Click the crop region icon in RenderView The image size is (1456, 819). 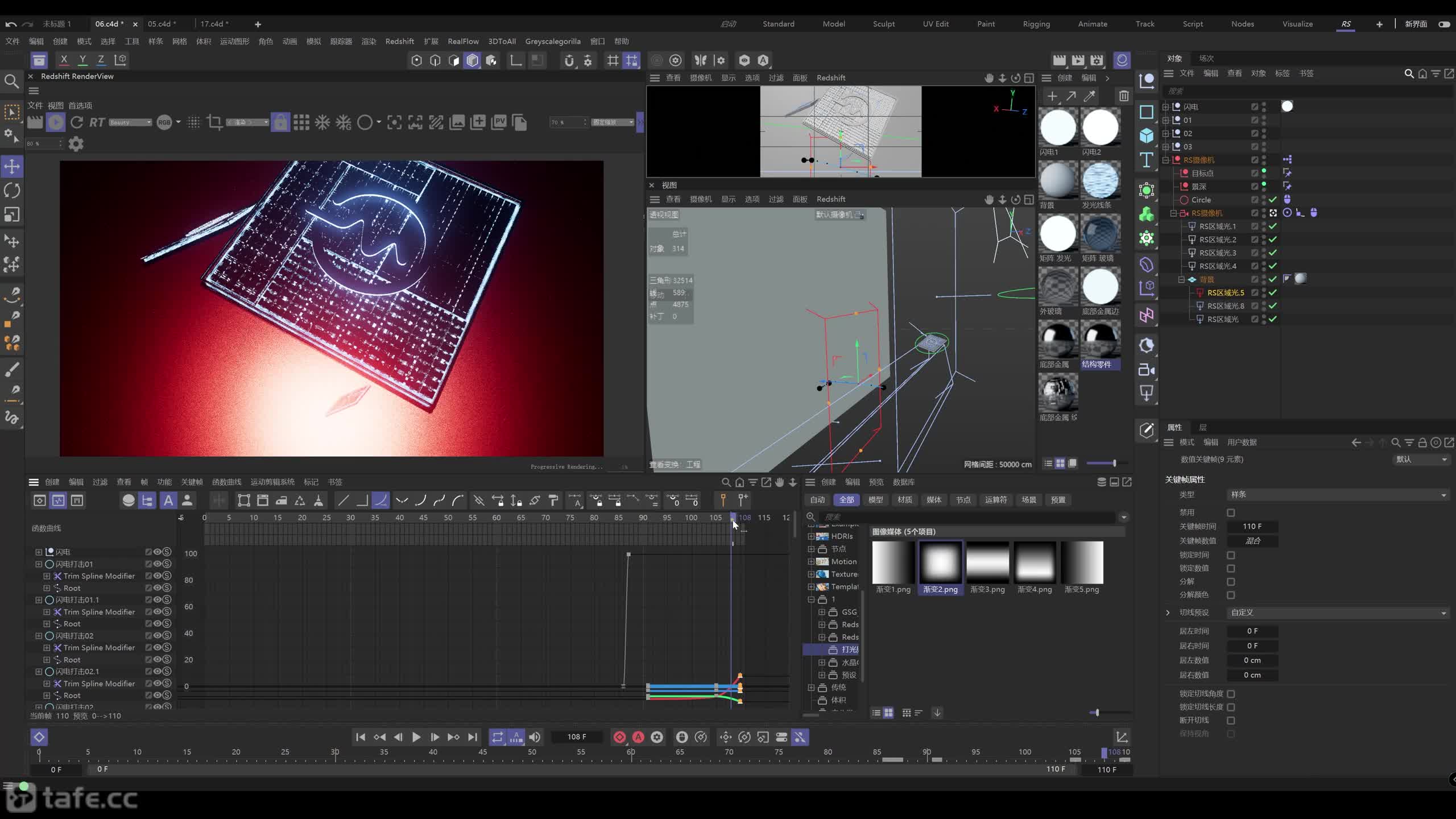214,122
